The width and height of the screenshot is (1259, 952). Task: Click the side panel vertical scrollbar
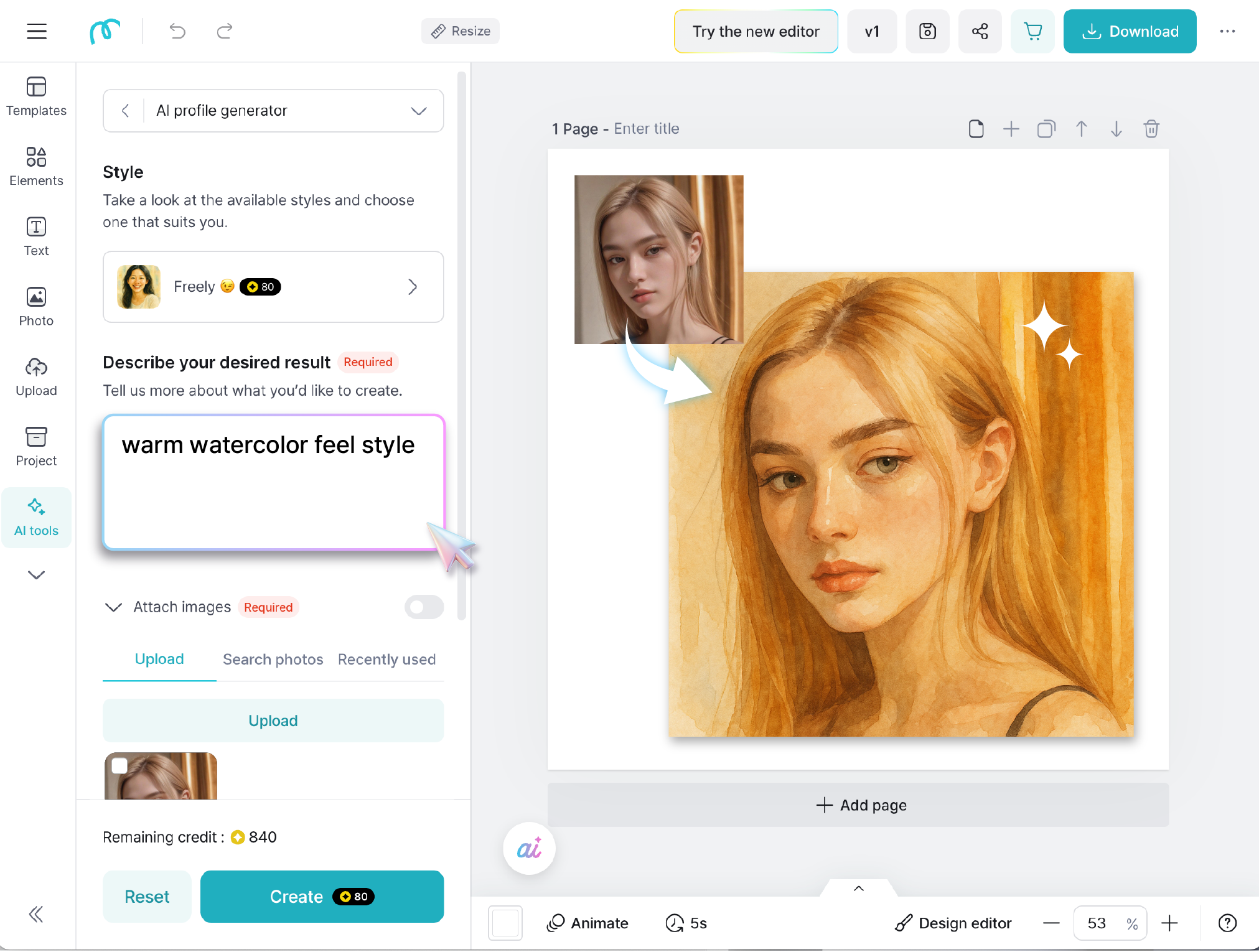point(462,345)
